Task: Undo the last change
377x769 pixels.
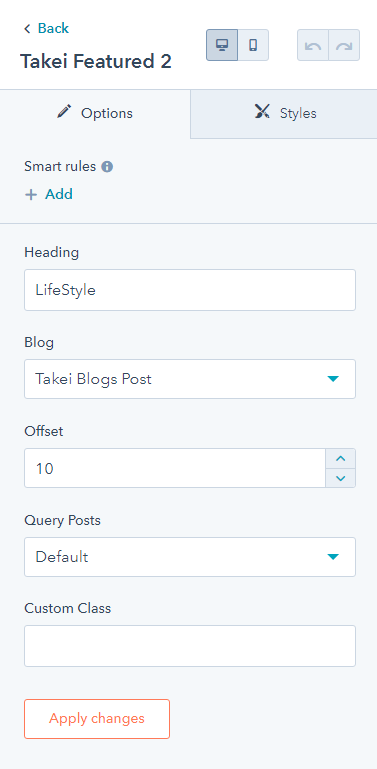Action: [313, 45]
